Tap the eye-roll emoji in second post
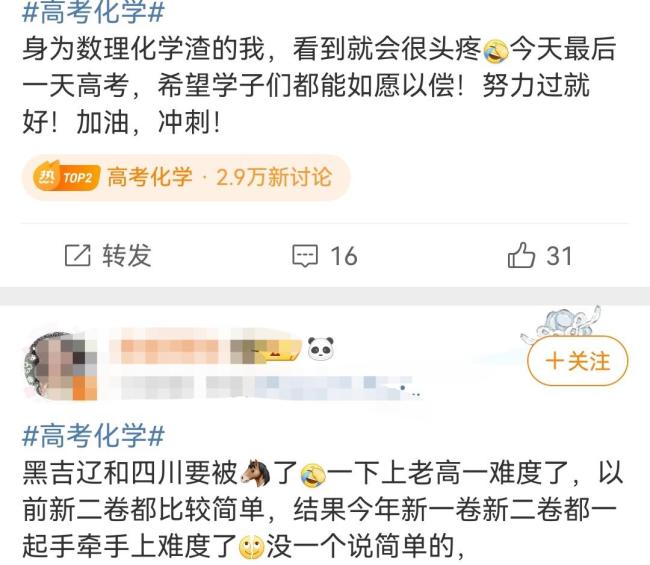 251,547
